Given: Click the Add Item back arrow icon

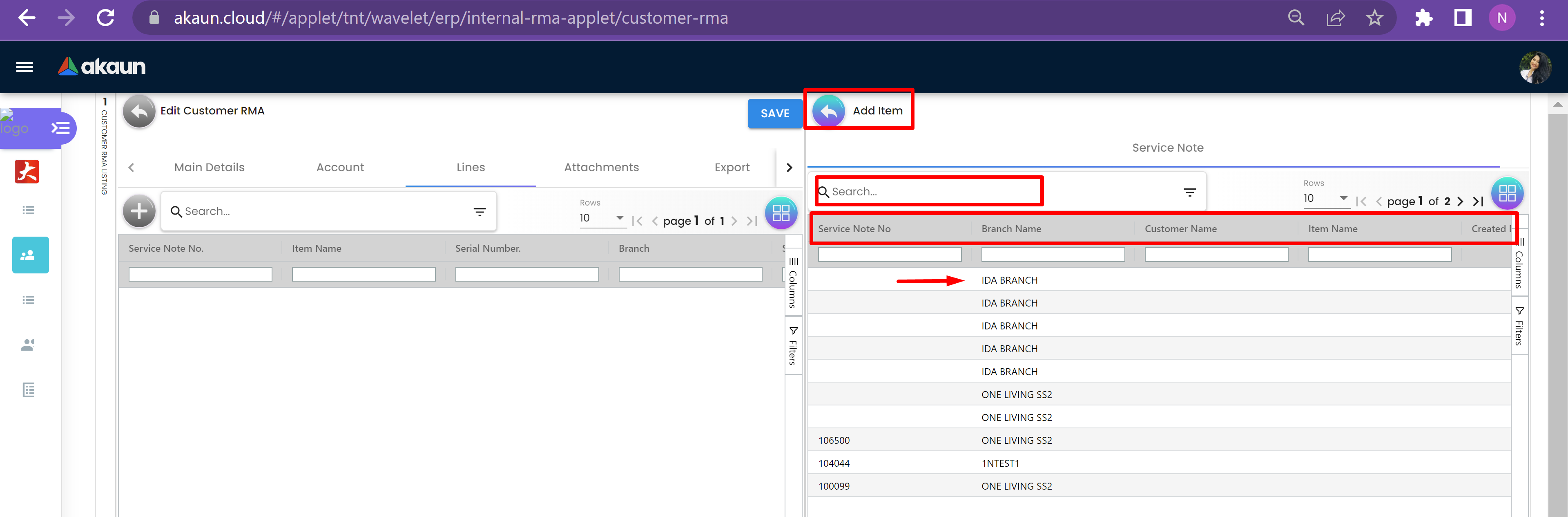Looking at the screenshot, I should 828,112.
